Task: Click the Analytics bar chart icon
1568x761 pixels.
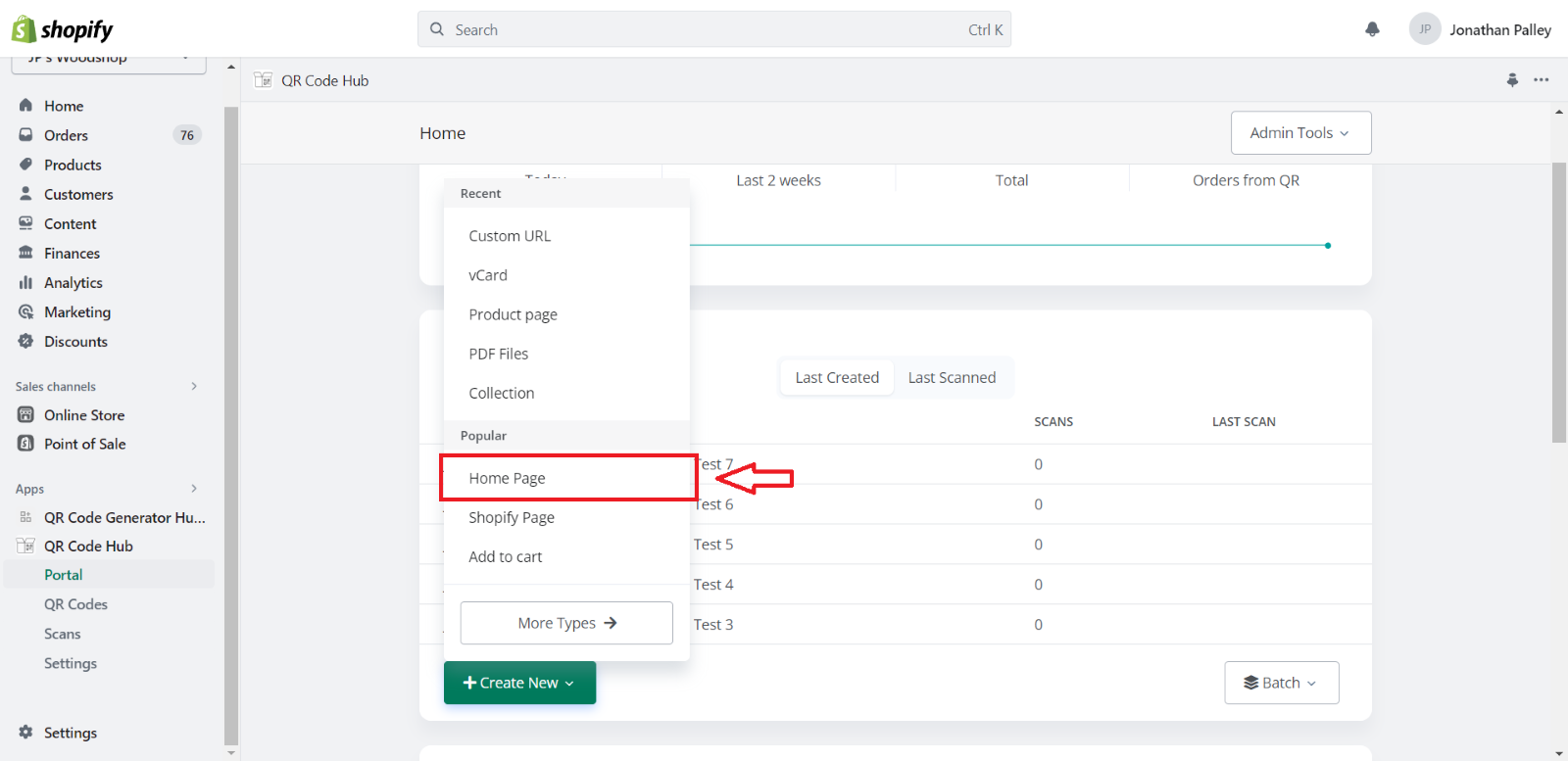Action: [25, 282]
